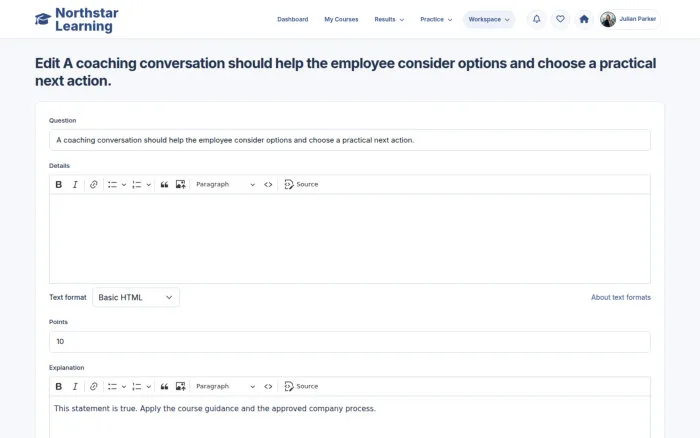700x438 pixels.
Task: Click into the Question text field
Action: pos(350,140)
